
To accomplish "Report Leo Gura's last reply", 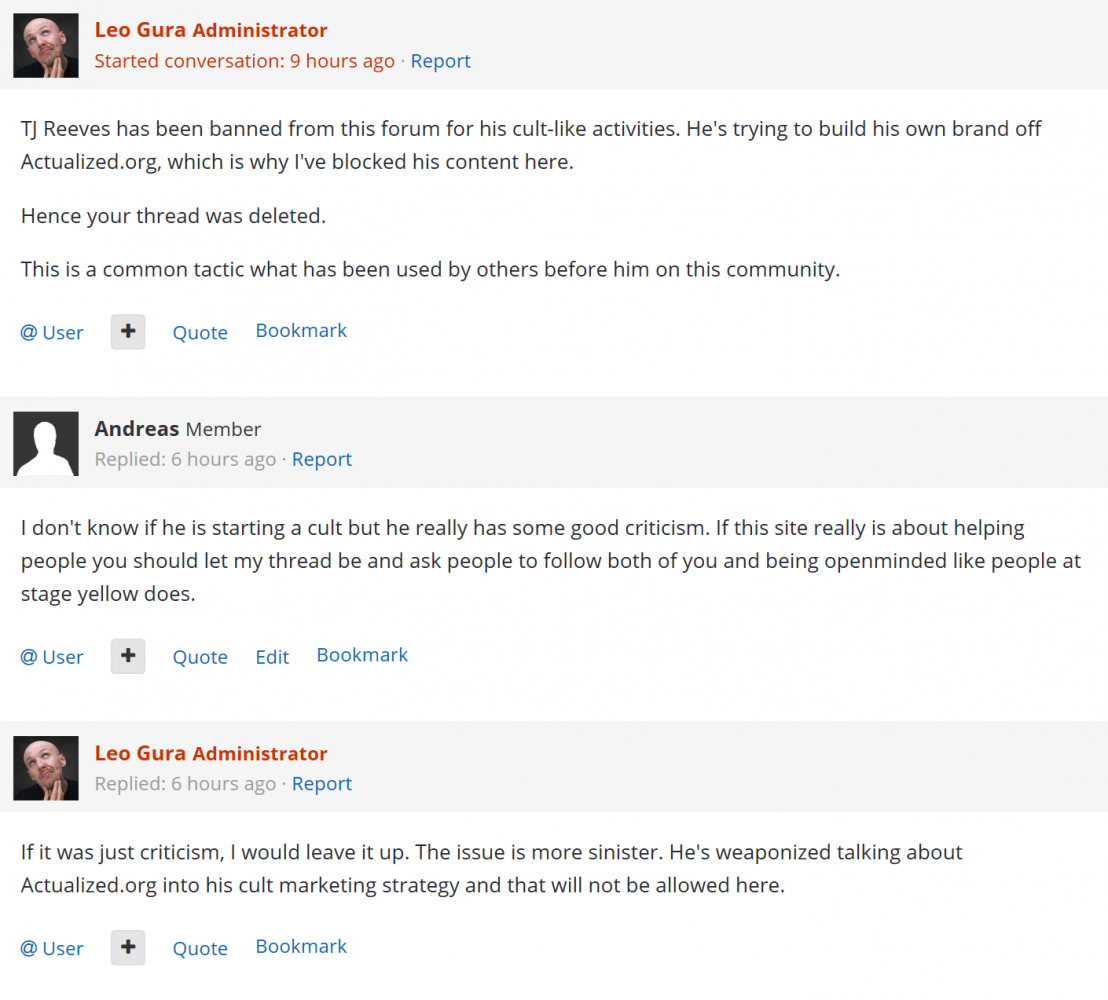I will (321, 784).
